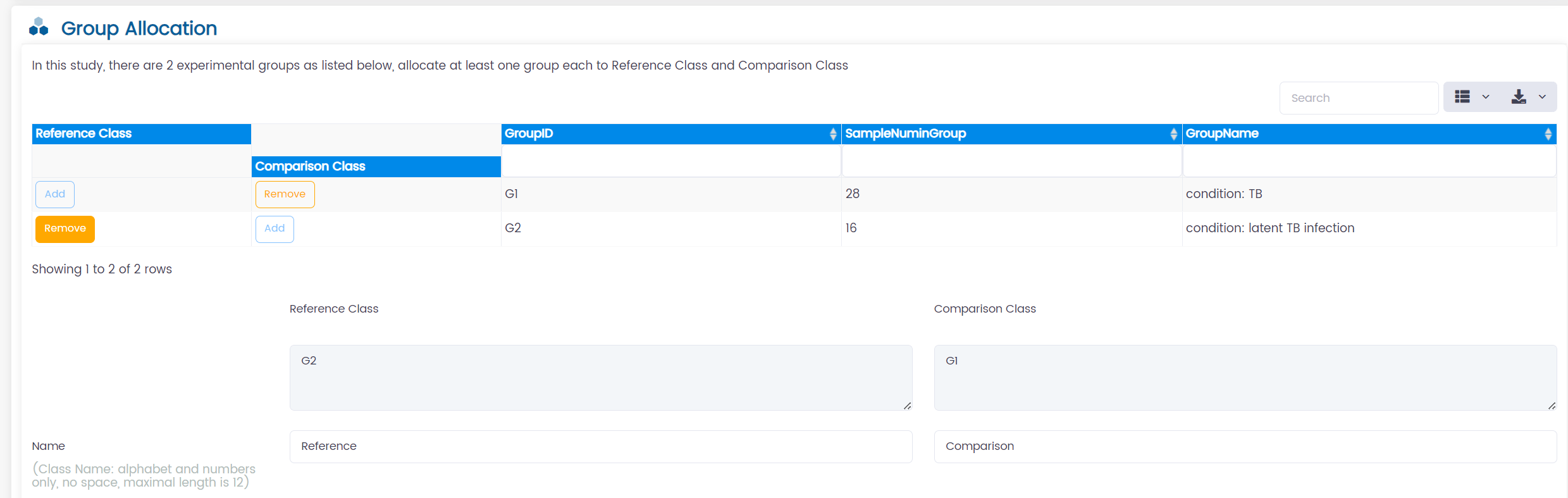Click the GroupName column filter box

[1369, 161]
